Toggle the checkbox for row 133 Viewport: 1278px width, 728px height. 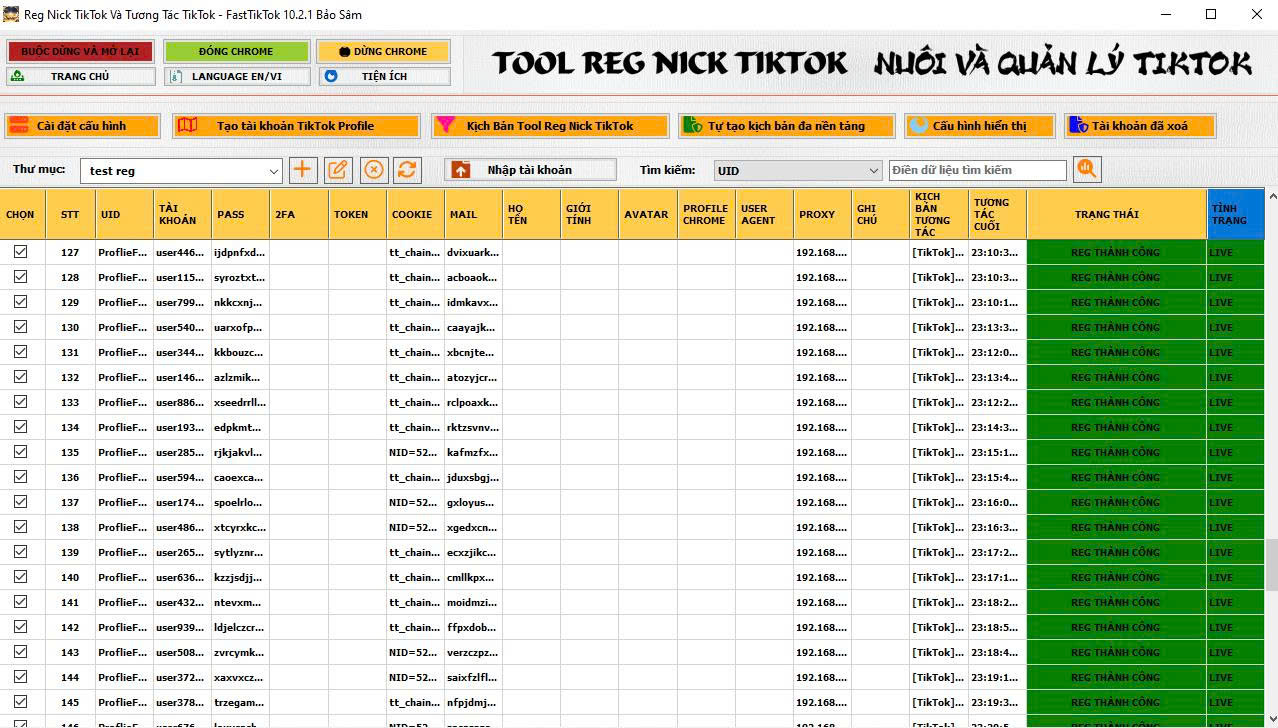[20, 402]
